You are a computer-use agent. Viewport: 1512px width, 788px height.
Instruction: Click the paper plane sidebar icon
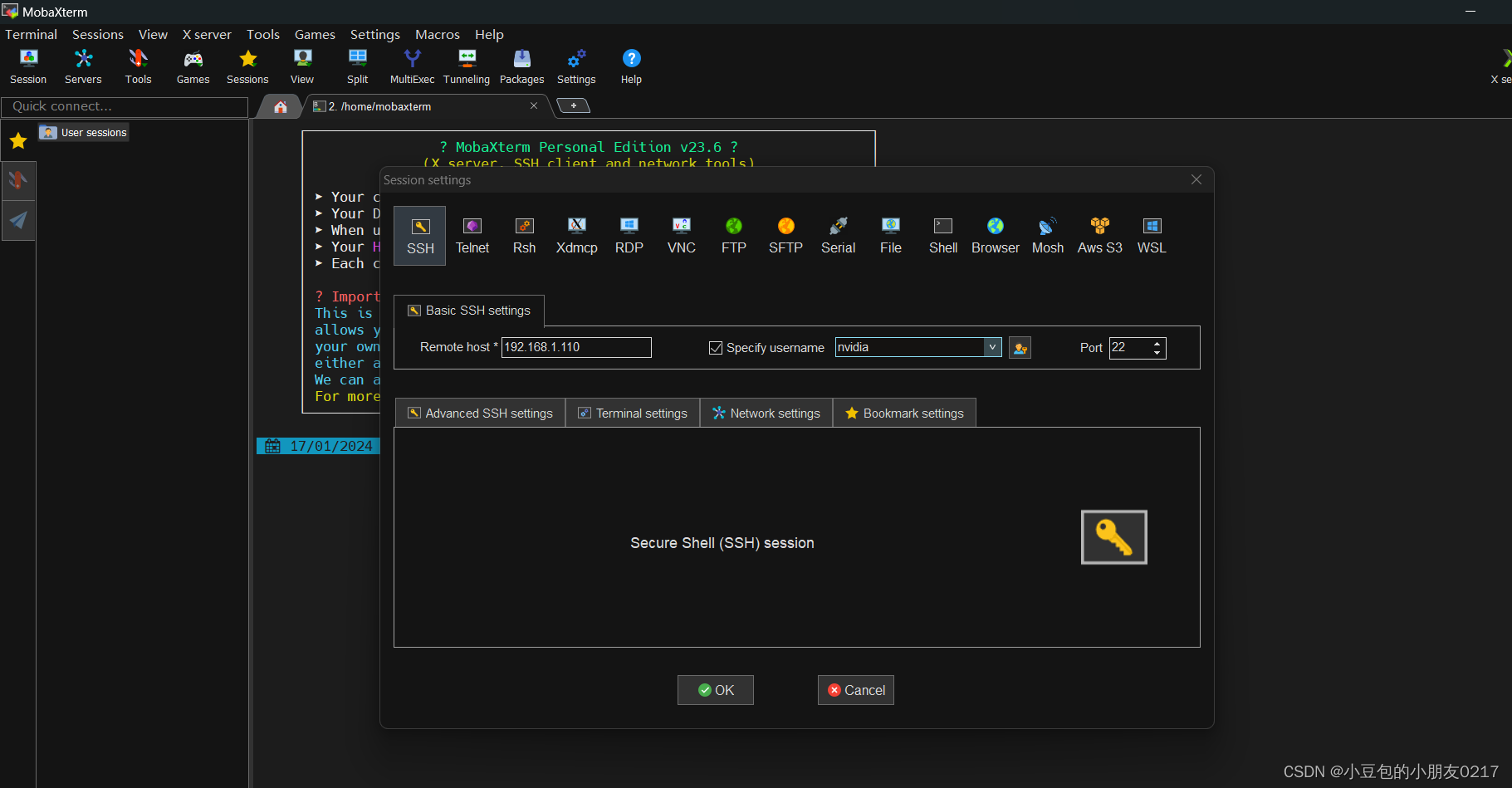tap(18, 220)
